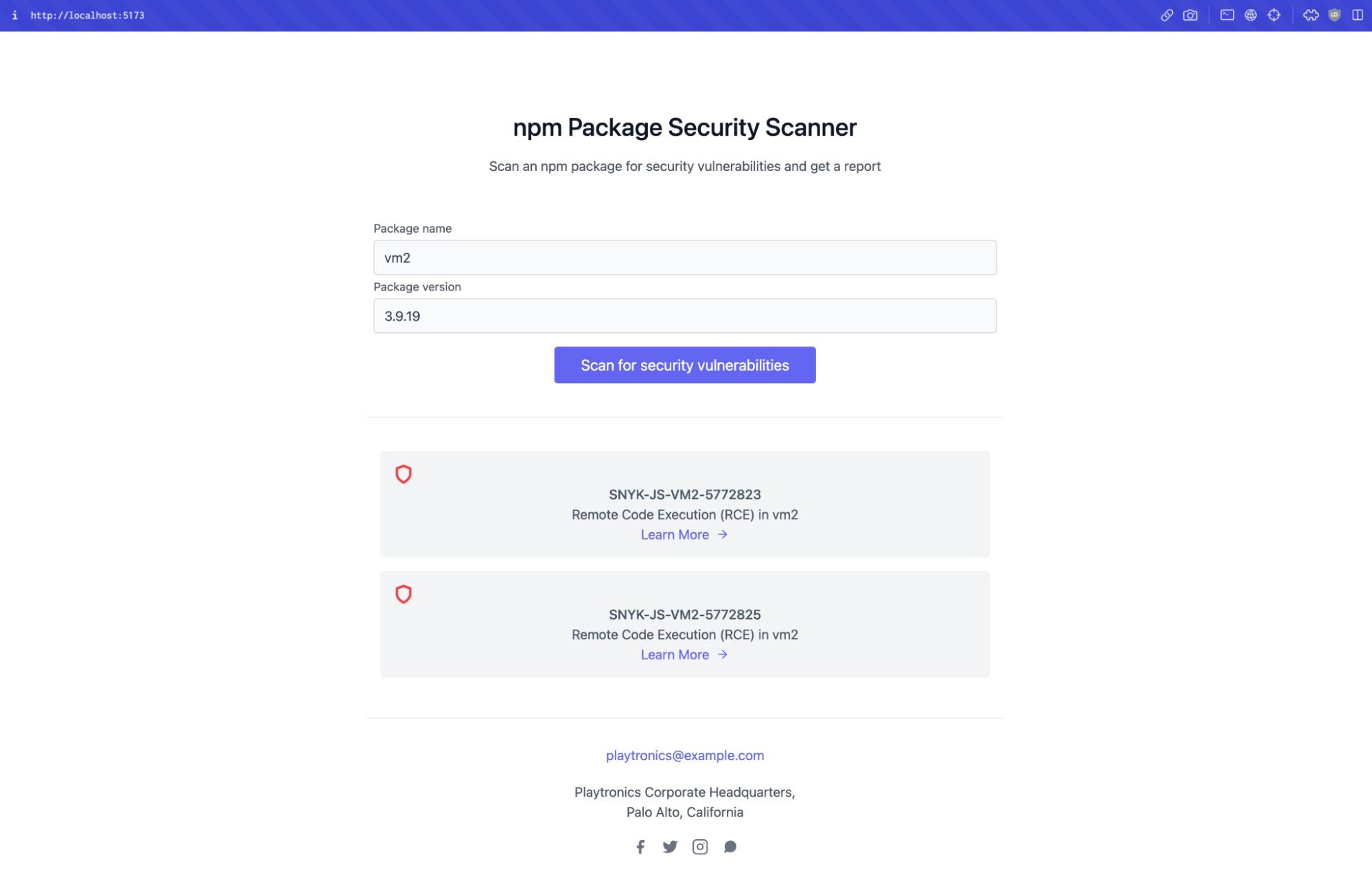
Task: Click the Scan for security vulnerabilities button
Action: [x=685, y=364]
